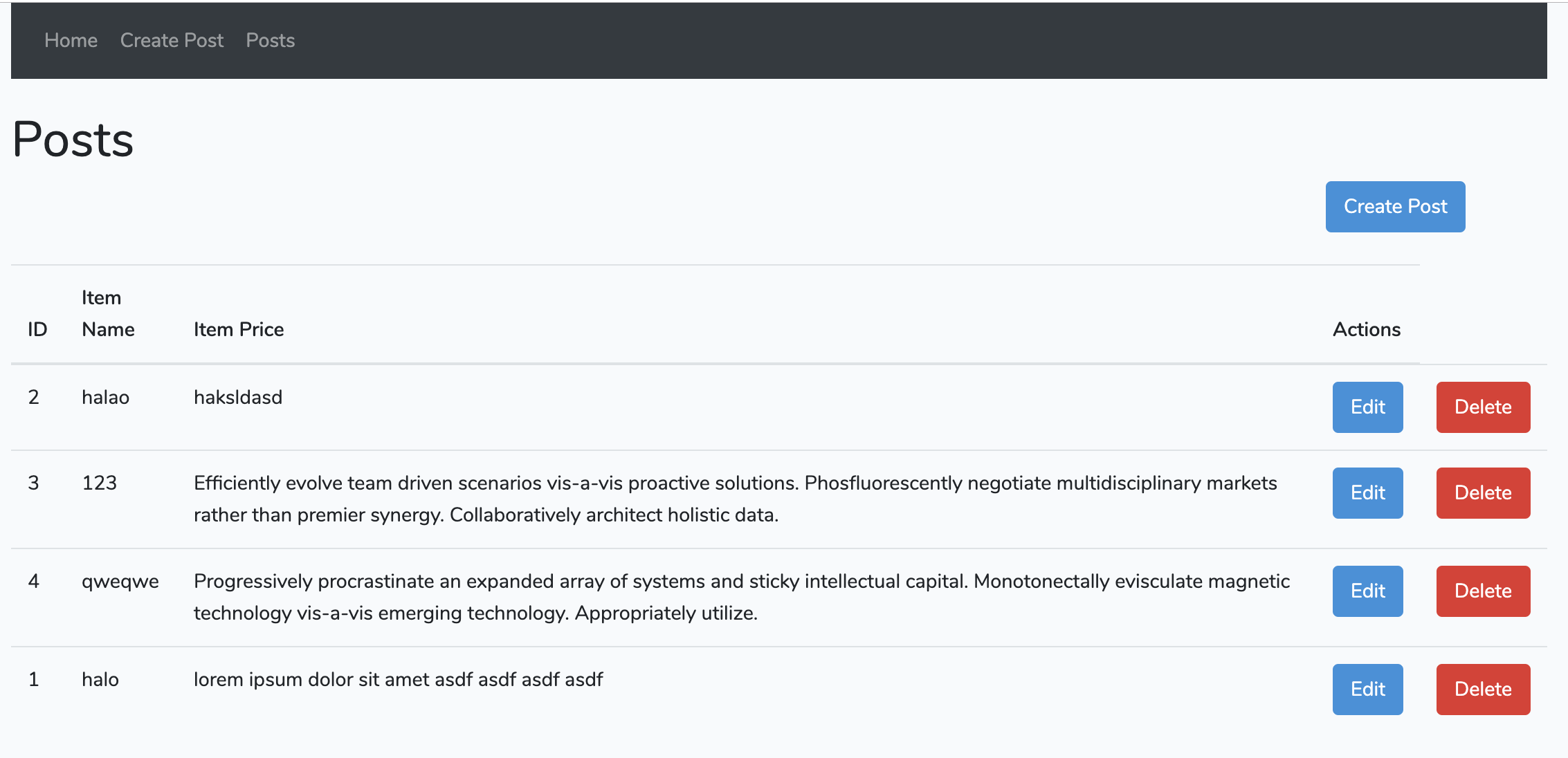
Task: Open Create Post in the navbar
Action: 172,40
